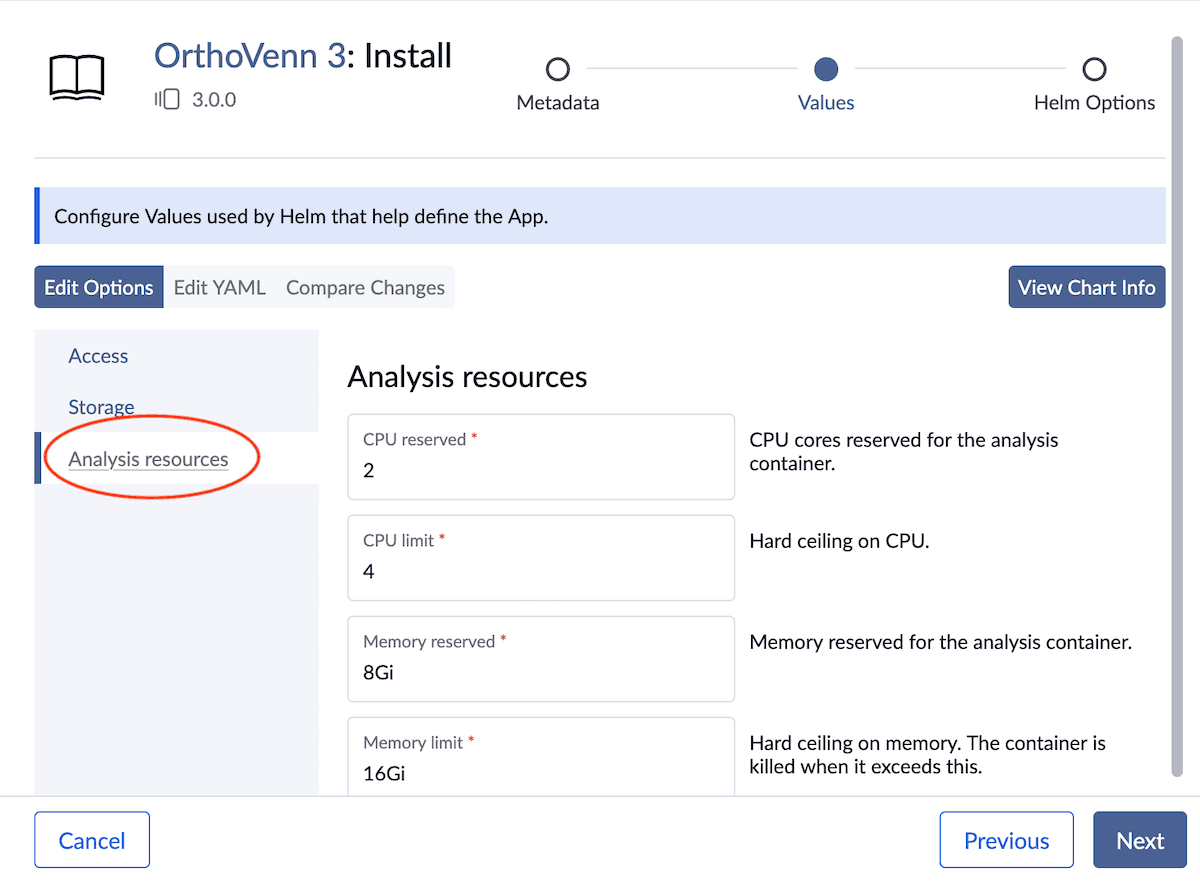Click the Memory reserved input field
The height and width of the screenshot is (881, 1200).
click(x=541, y=659)
